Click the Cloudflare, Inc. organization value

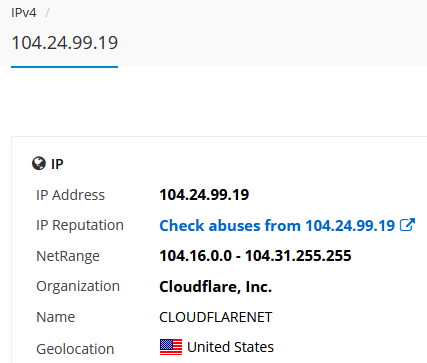[215, 287]
